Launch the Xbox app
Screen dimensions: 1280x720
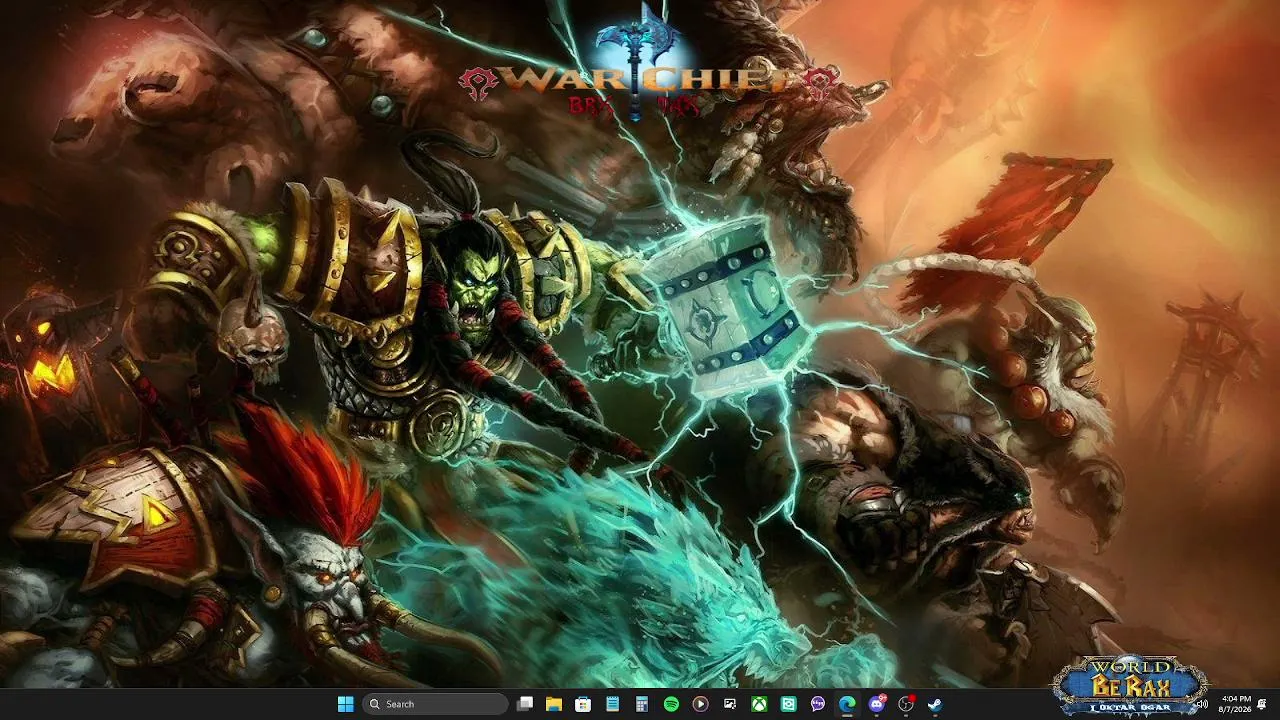tap(759, 704)
